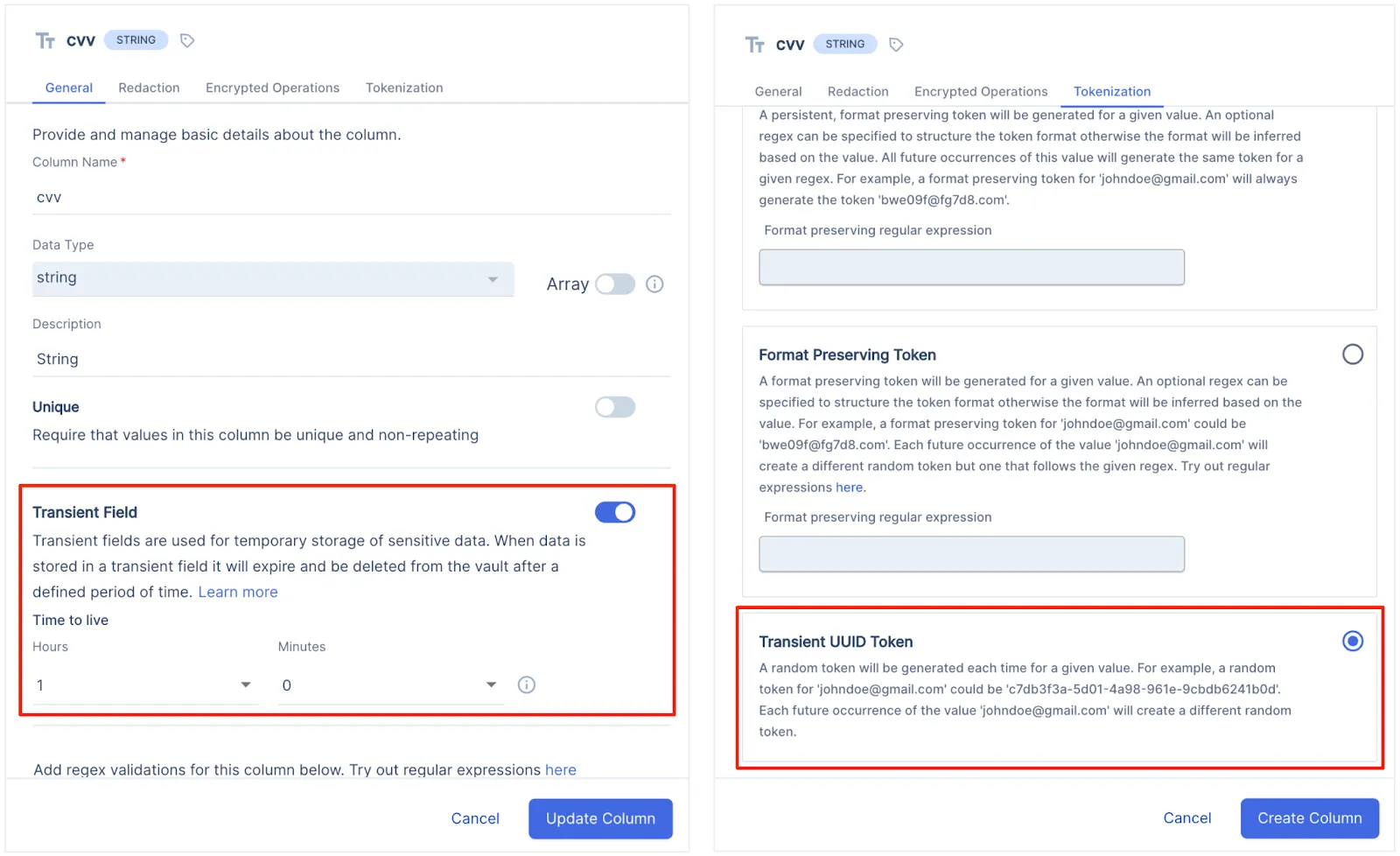
Task: Click the tag icon in left panel header
Action: tap(186, 40)
